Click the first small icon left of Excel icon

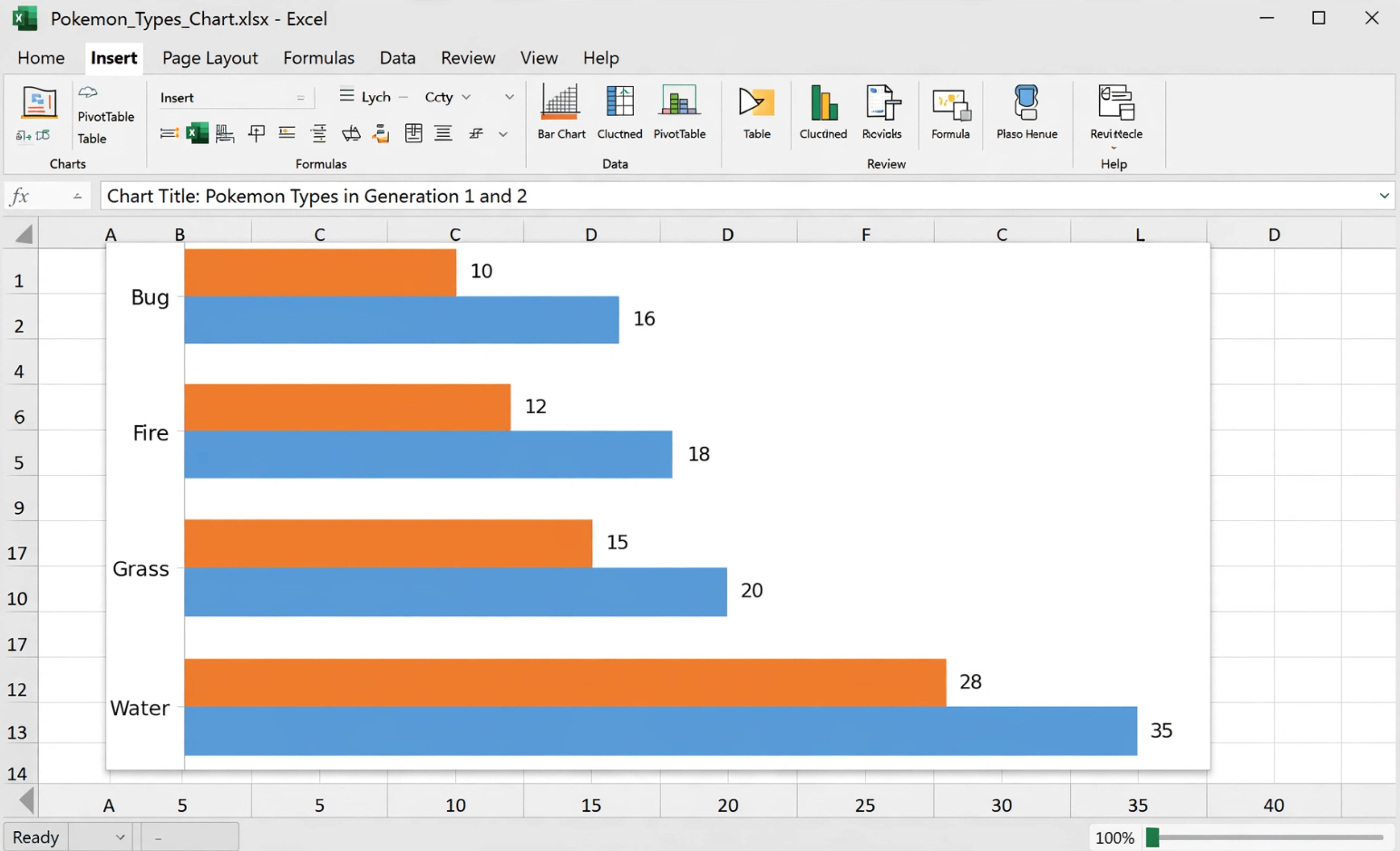pos(169,133)
